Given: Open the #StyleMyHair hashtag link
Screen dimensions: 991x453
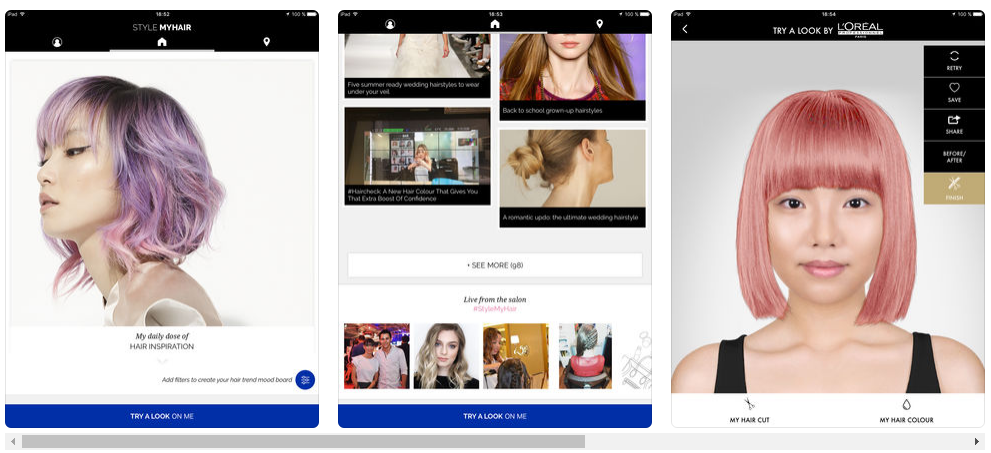Looking at the screenshot, I should point(495,308).
